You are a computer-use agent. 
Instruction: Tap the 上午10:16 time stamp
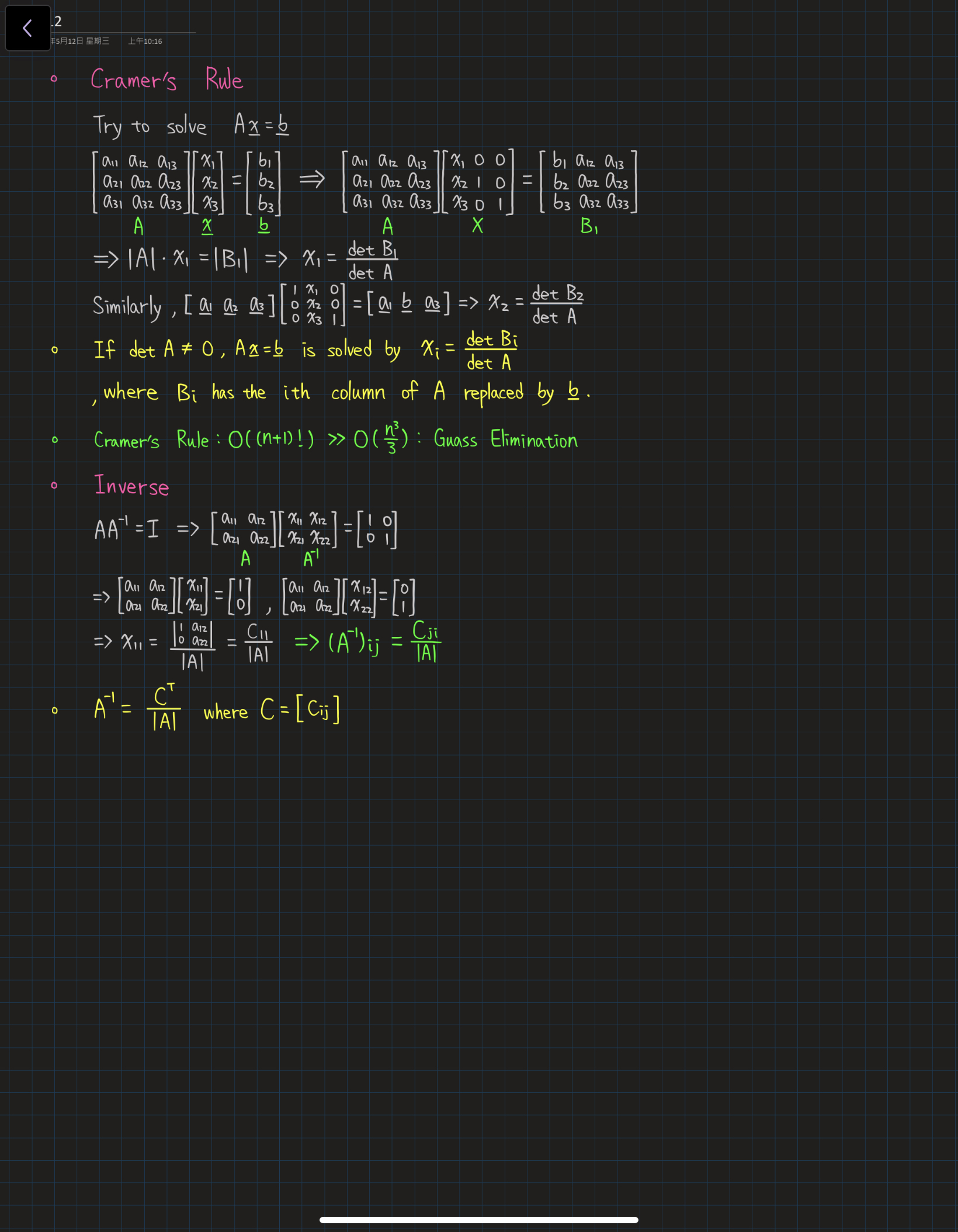(x=145, y=41)
